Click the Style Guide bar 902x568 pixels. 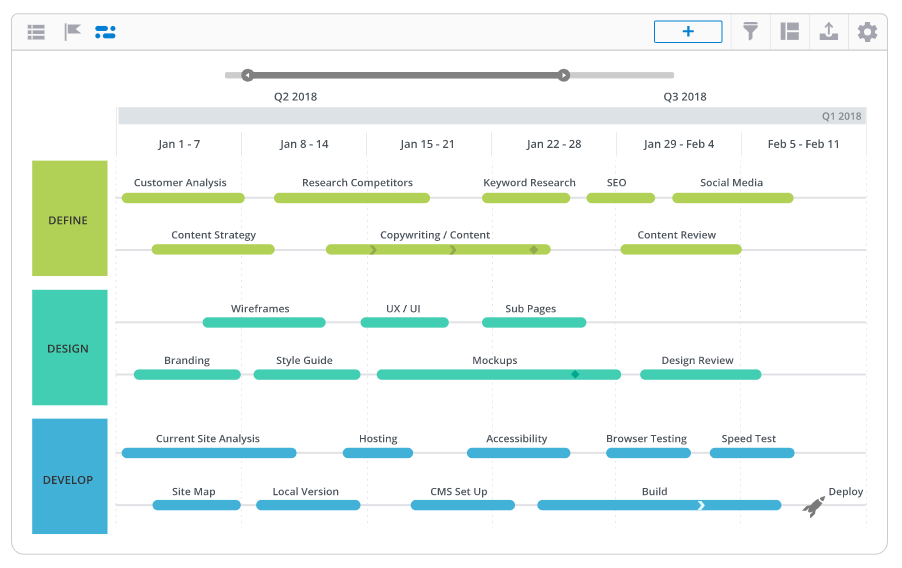307,375
